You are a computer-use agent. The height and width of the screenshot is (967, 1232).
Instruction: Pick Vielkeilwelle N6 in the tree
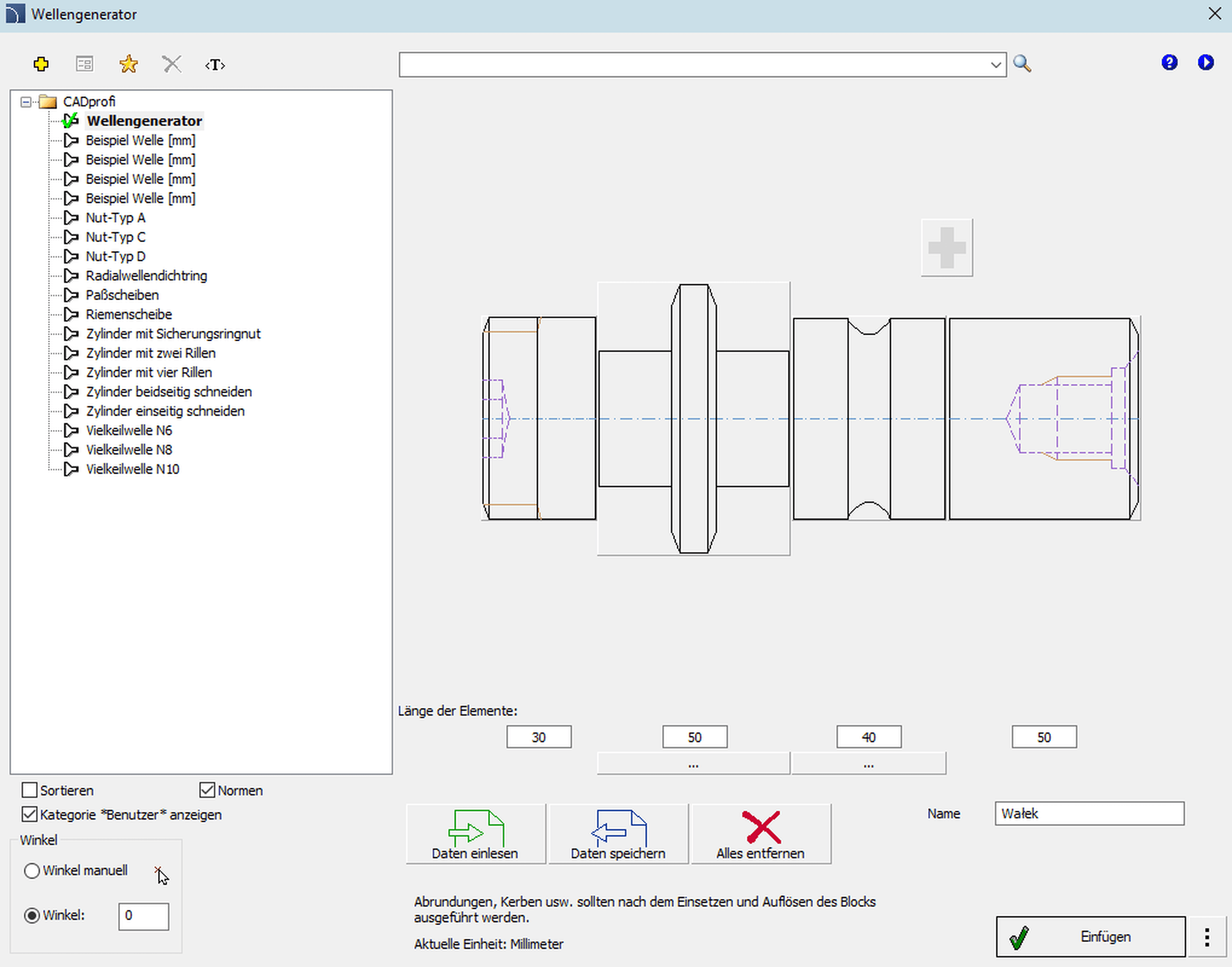click(129, 430)
